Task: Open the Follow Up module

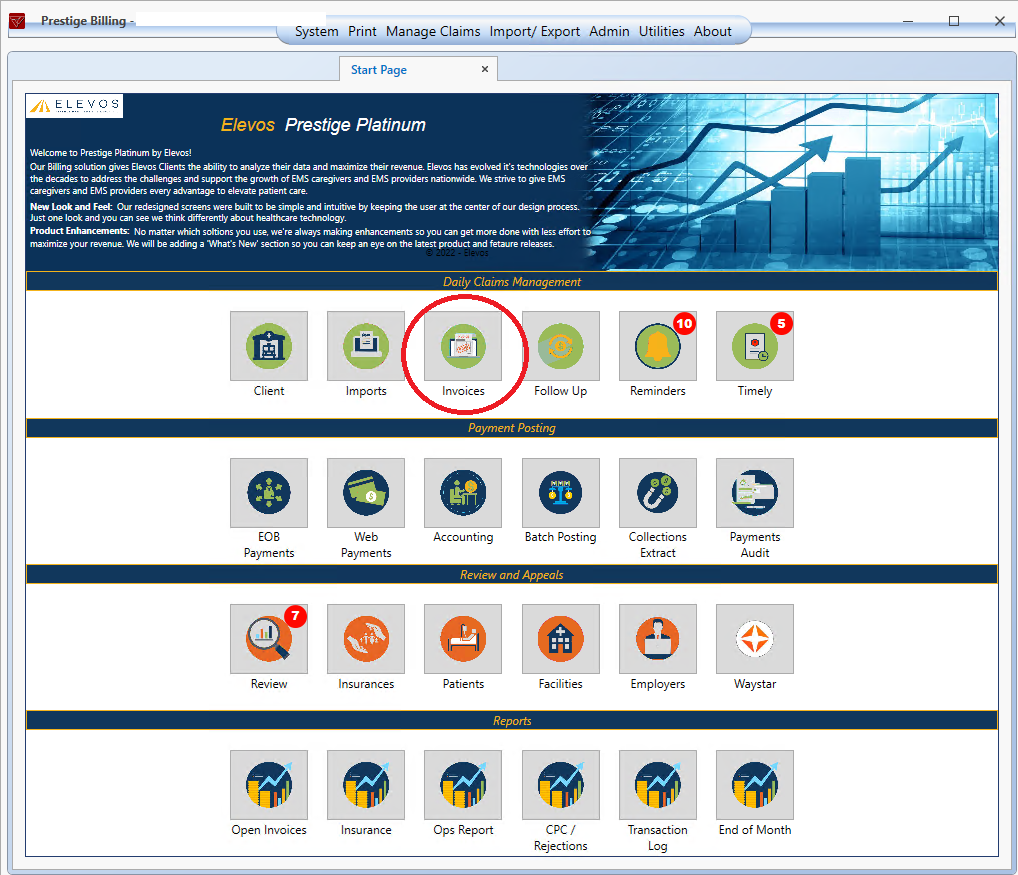Action: [560, 346]
